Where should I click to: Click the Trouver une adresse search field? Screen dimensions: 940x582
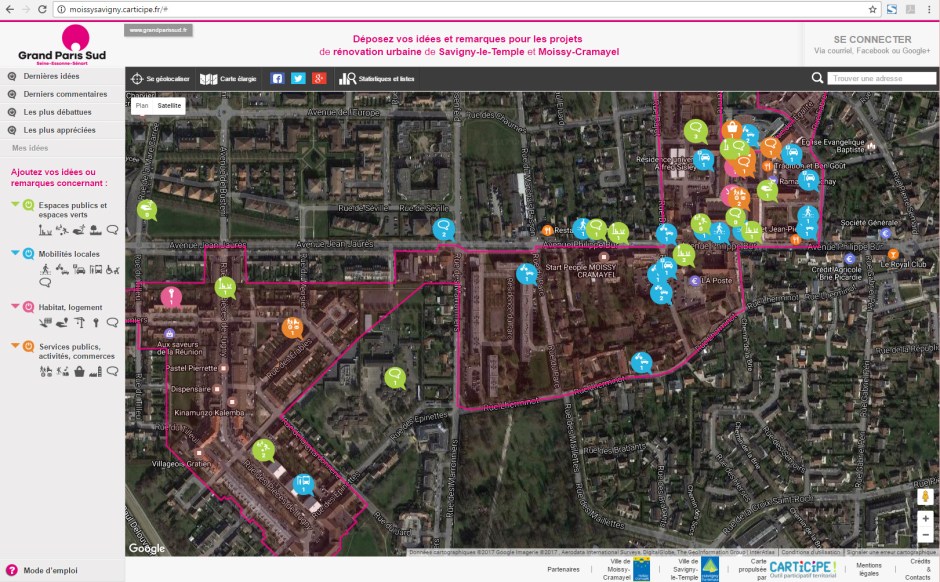(878, 78)
